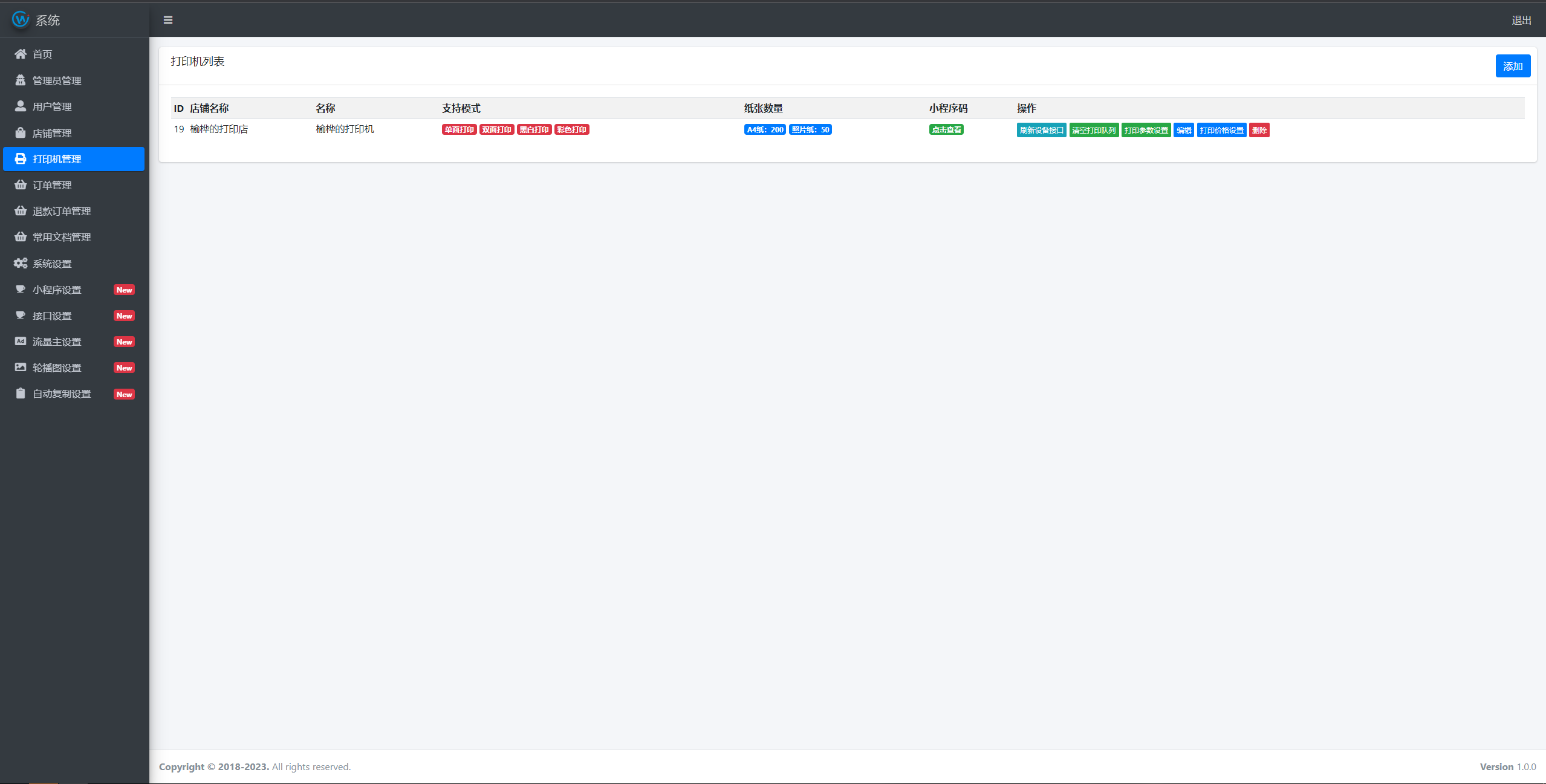This screenshot has width=1546, height=784.
Task: Open 店铺管理 menu item
Action: [74, 133]
